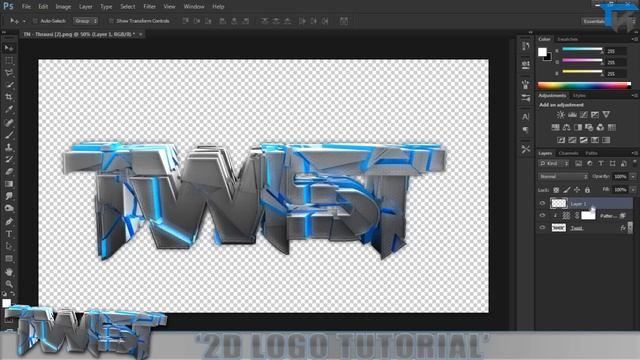Viewport: 640px width, 360px height.
Task: Click the red R color slider
Action: (x=582, y=49)
